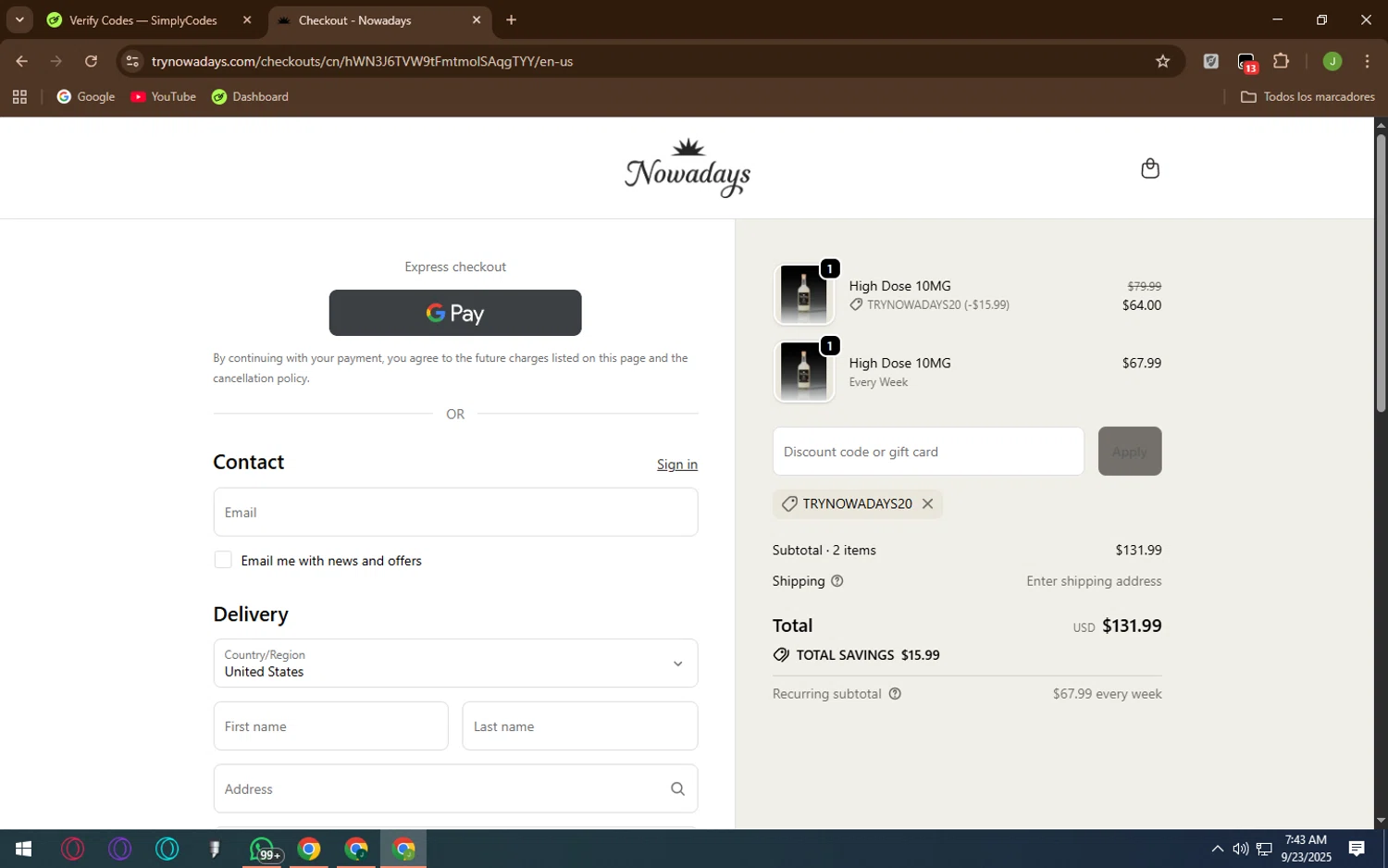The height and width of the screenshot is (868, 1388).
Task: Open the Dashboard bookmark
Action: [x=251, y=97]
